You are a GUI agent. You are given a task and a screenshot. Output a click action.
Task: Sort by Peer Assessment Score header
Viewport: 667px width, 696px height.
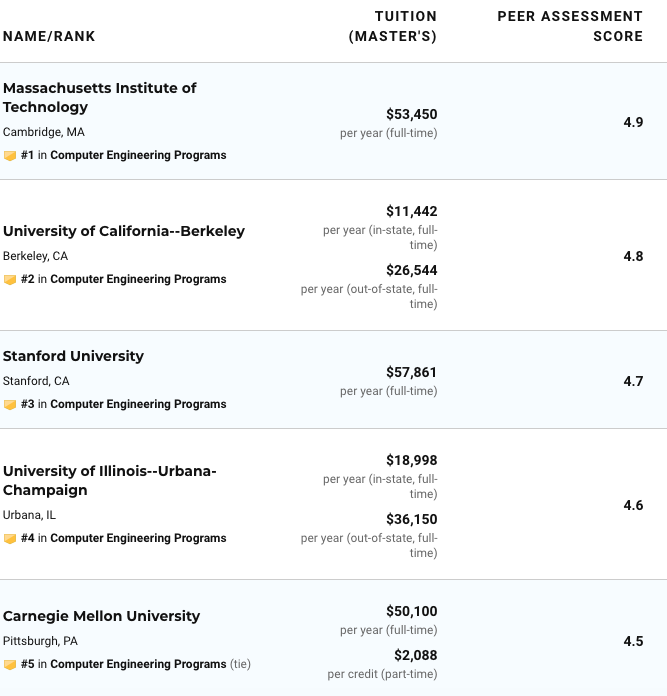pos(570,27)
